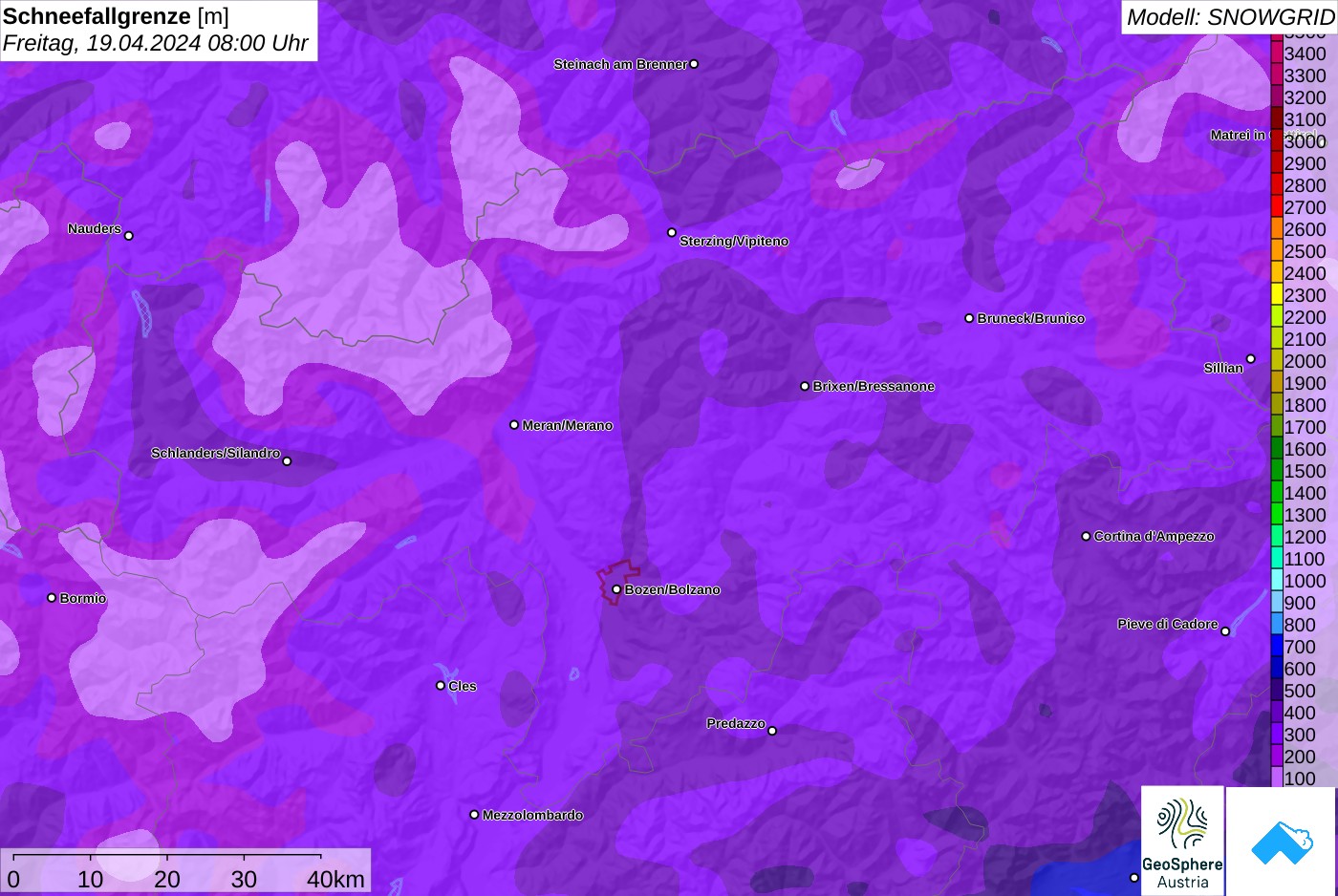Click the Brixen/Bressanone location dot

(805, 386)
